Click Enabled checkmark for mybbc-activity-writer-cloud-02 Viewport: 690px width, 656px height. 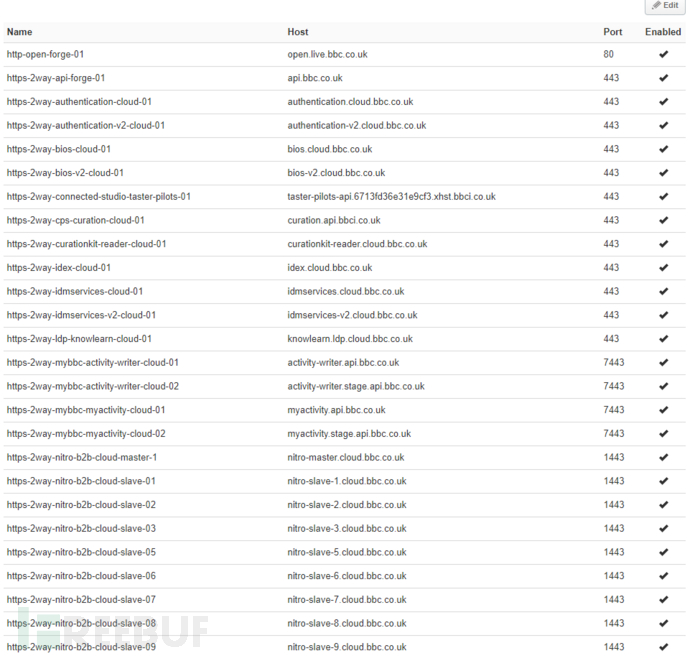(664, 386)
